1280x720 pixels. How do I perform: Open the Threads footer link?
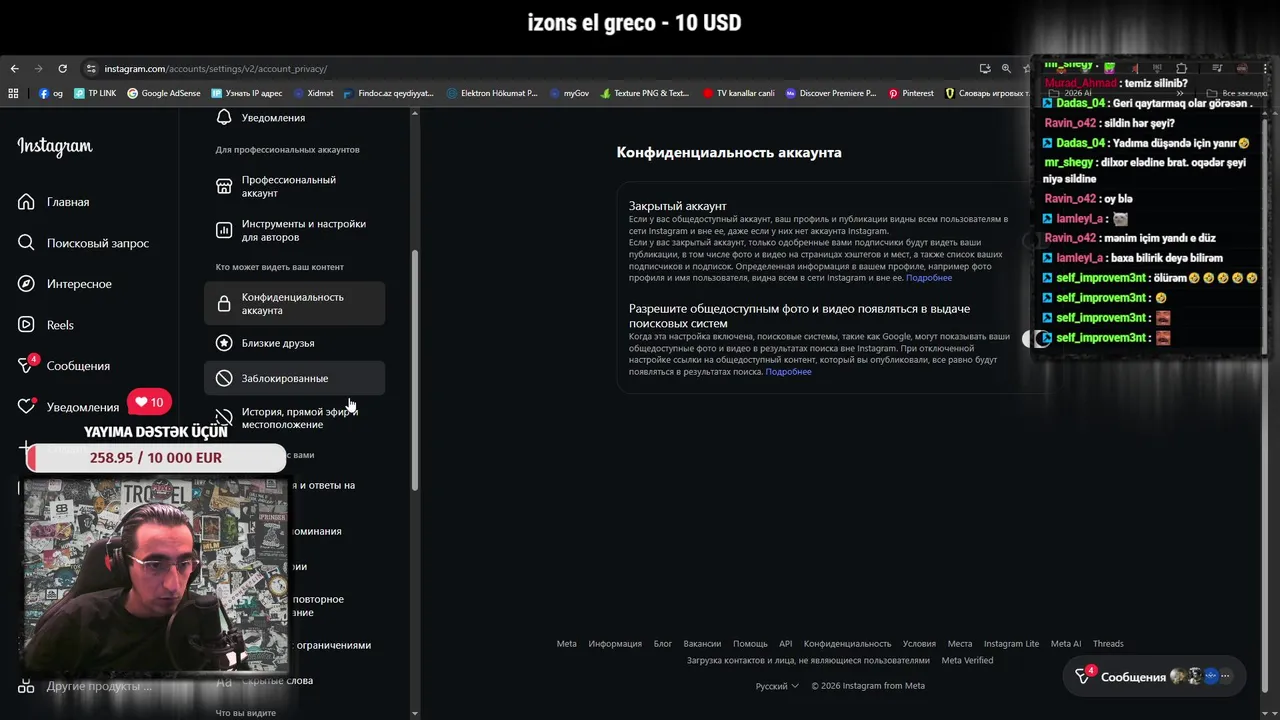(x=1108, y=644)
